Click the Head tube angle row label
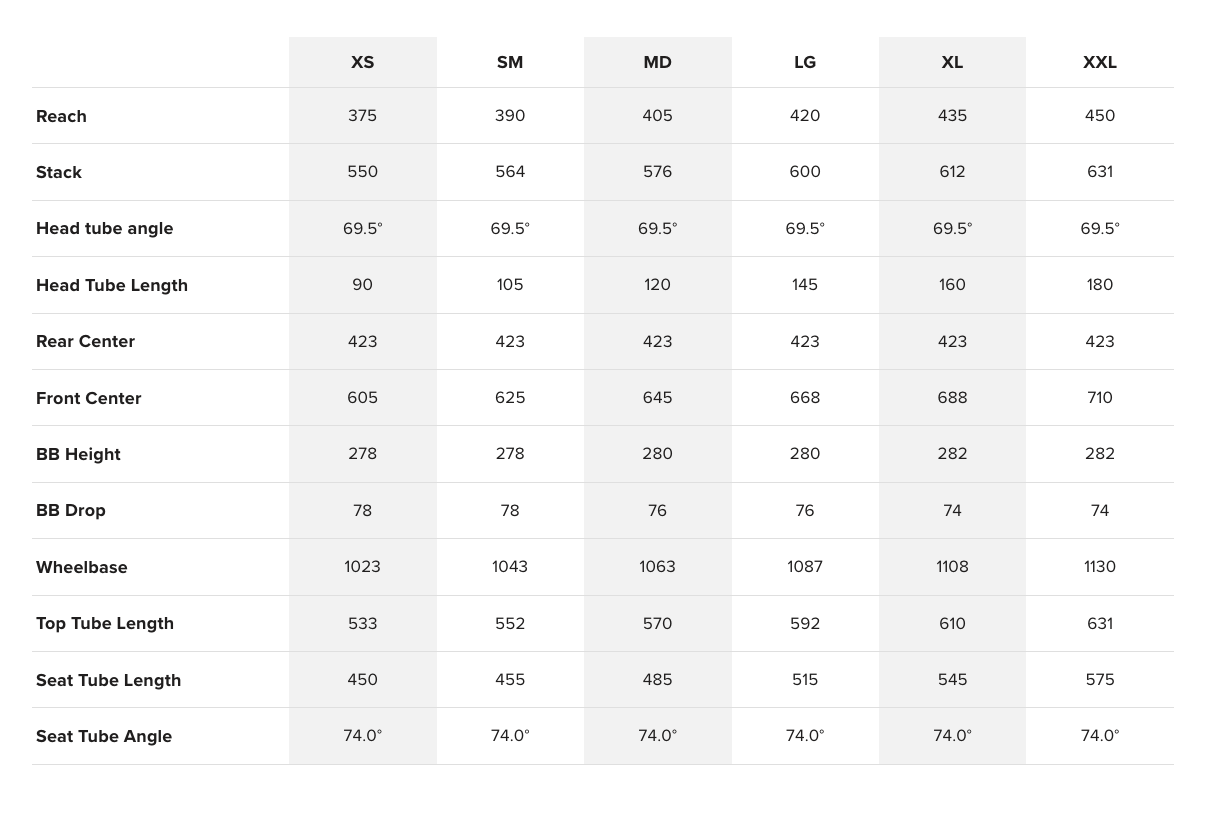Screen dimensions: 1207x823 click(105, 228)
